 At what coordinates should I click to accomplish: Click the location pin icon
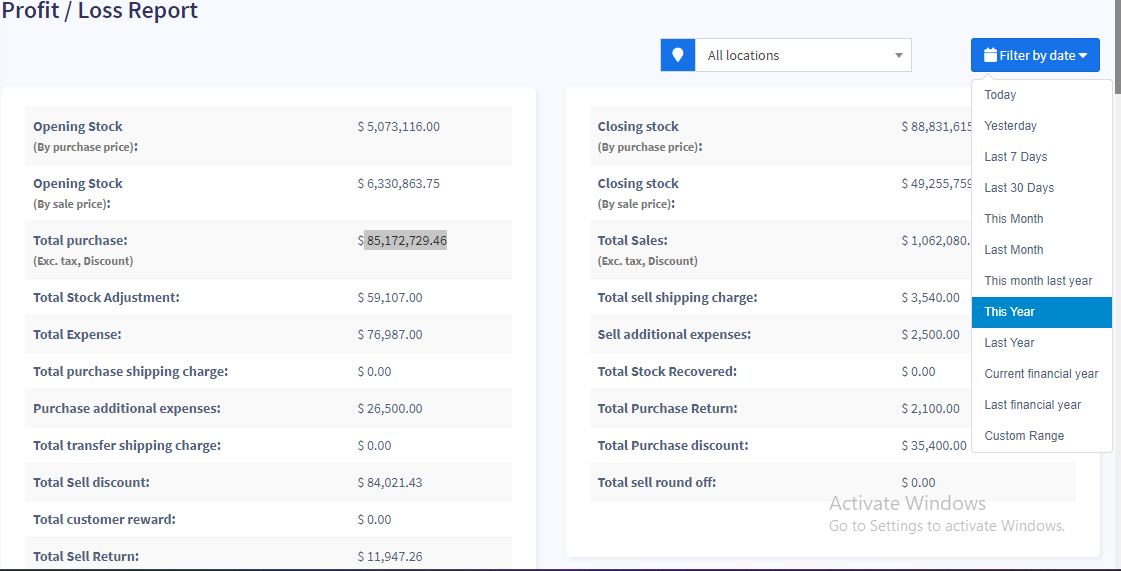point(678,55)
